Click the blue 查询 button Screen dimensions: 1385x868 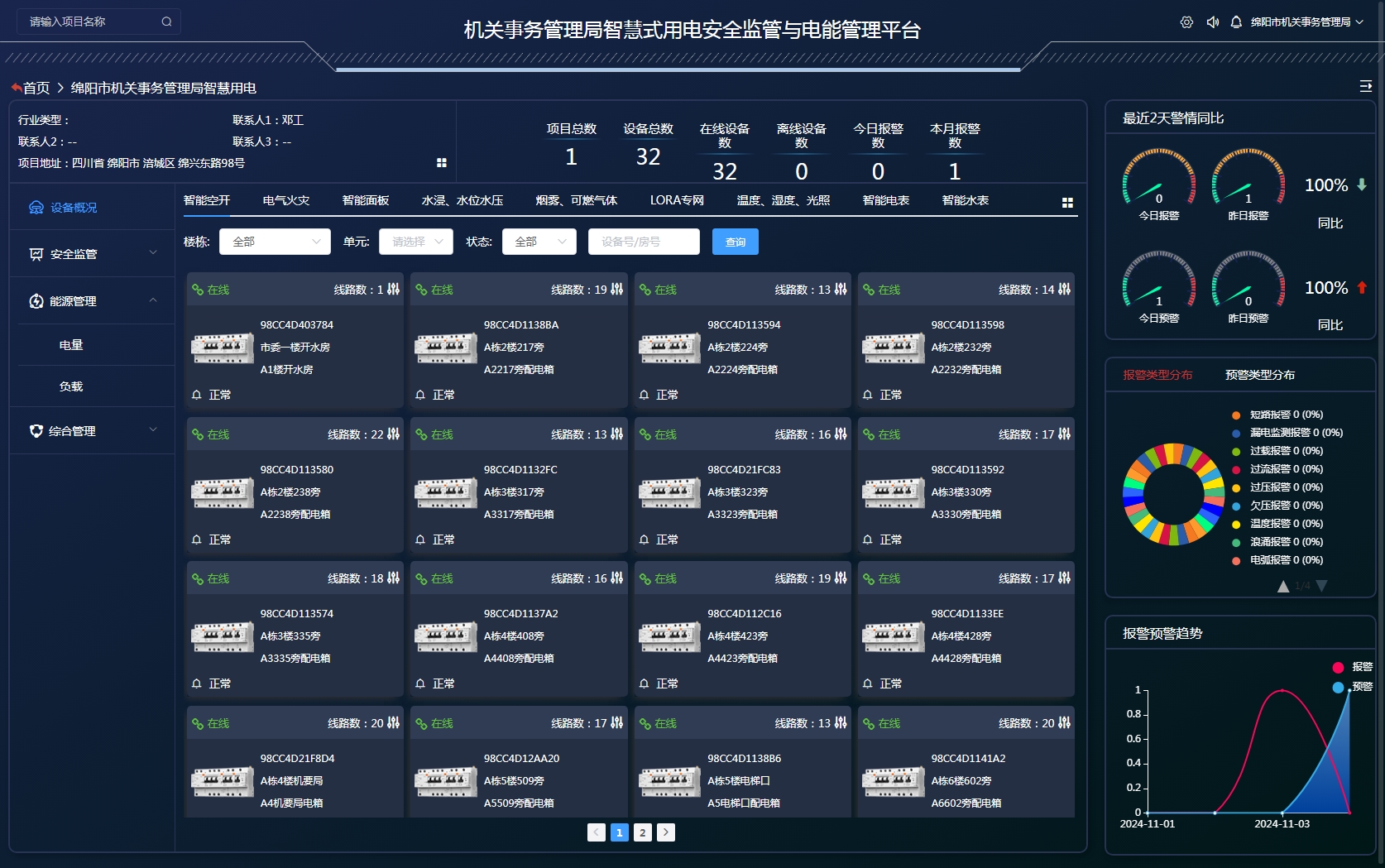coord(735,242)
